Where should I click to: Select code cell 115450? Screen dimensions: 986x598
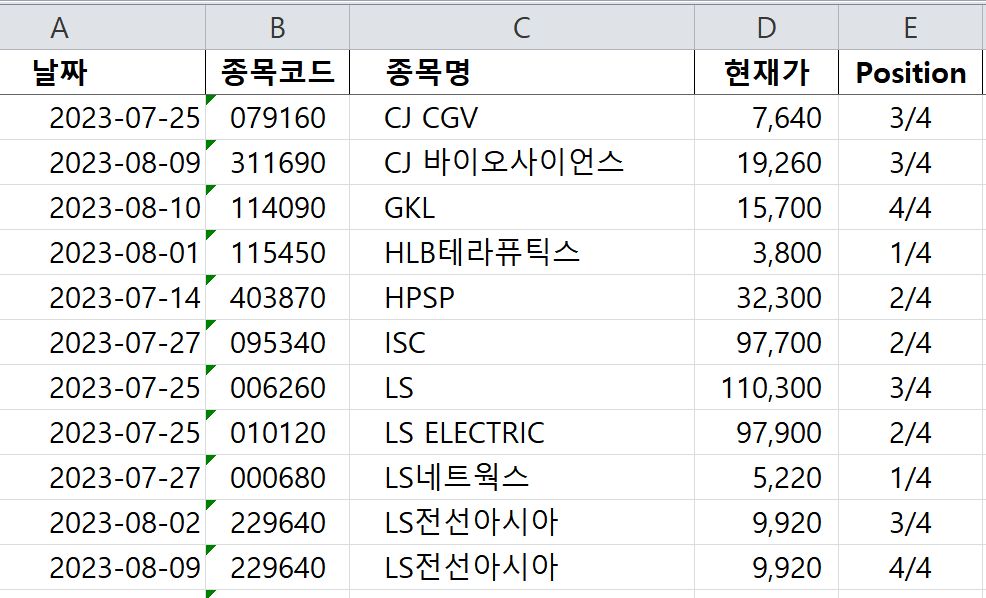tap(277, 252)
